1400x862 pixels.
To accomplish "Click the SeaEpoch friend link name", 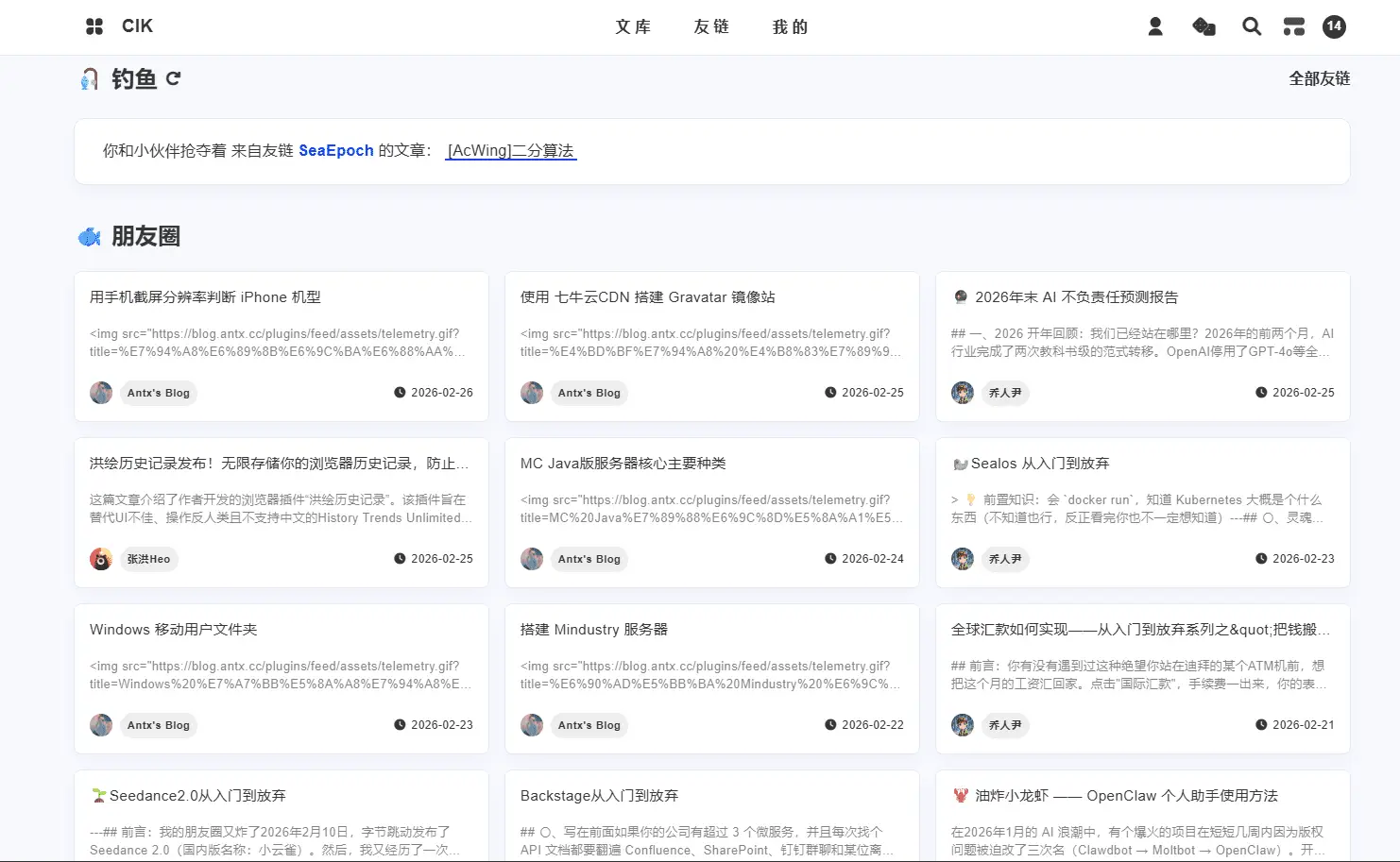I will click(335, 150).
